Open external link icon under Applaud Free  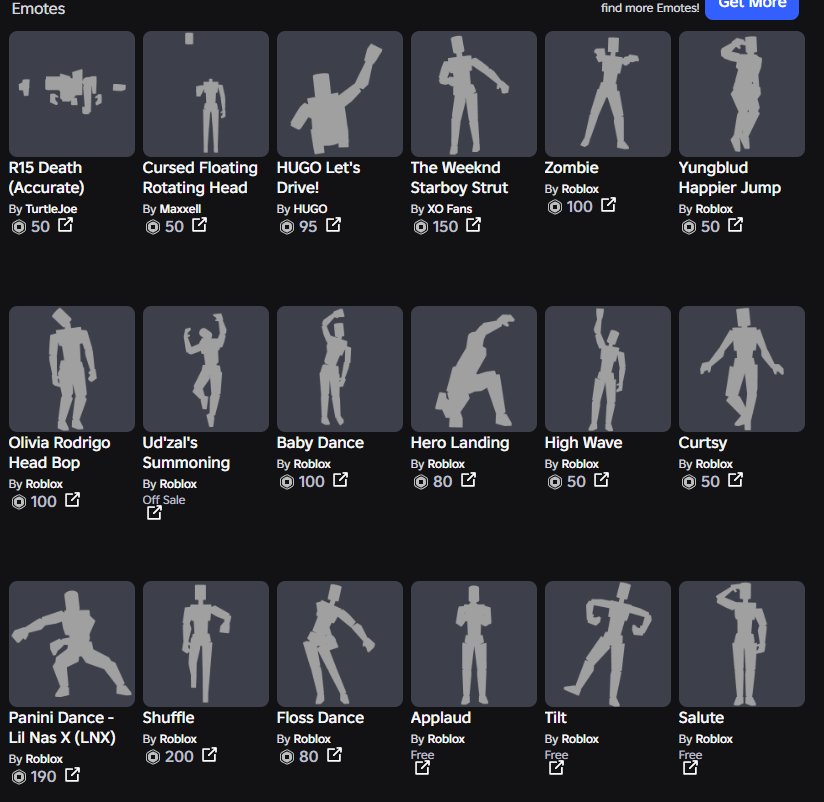(x=422, y=768)
